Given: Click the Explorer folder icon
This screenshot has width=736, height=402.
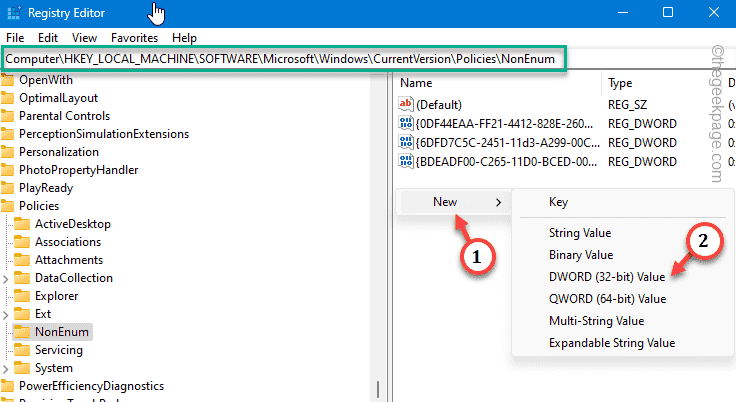Looking at the screenshot, I should coord(22,296).
